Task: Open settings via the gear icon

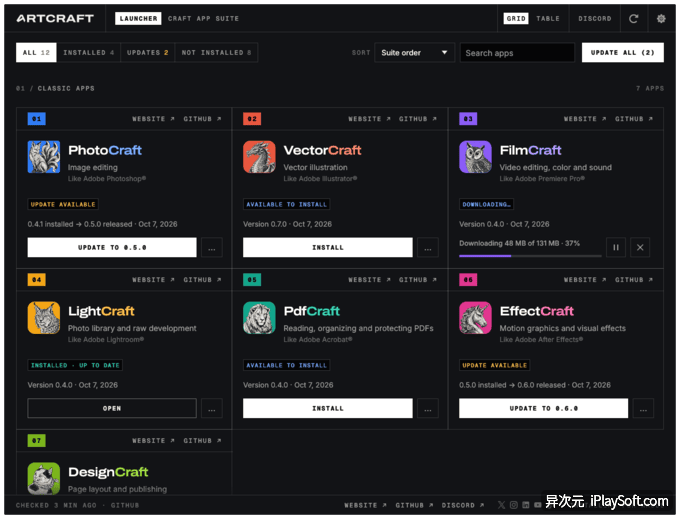Action: pos(661,19)
